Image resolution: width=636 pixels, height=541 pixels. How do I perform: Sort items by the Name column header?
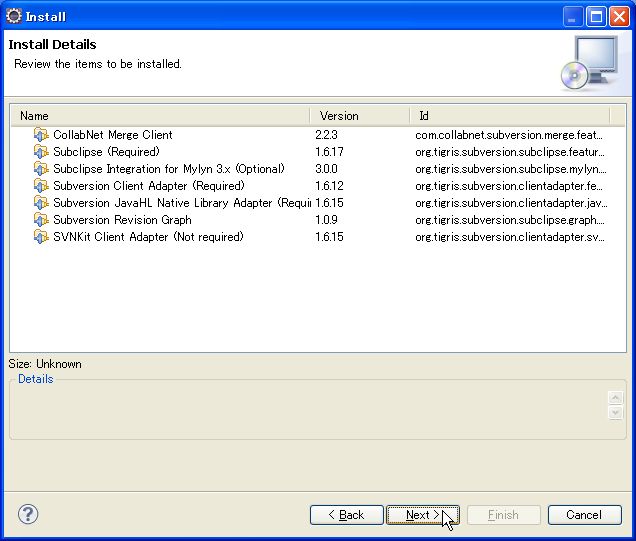pos(160,116)
